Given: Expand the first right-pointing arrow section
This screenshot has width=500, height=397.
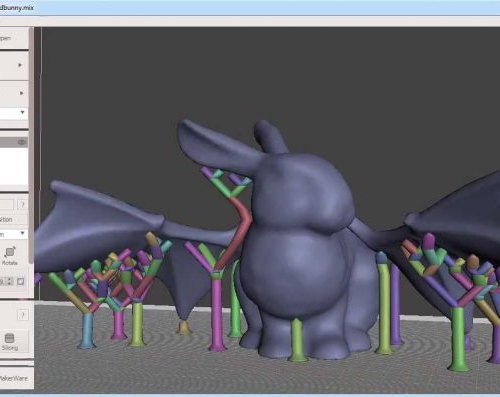Looking at the screenshot, I should pos(20,65).
